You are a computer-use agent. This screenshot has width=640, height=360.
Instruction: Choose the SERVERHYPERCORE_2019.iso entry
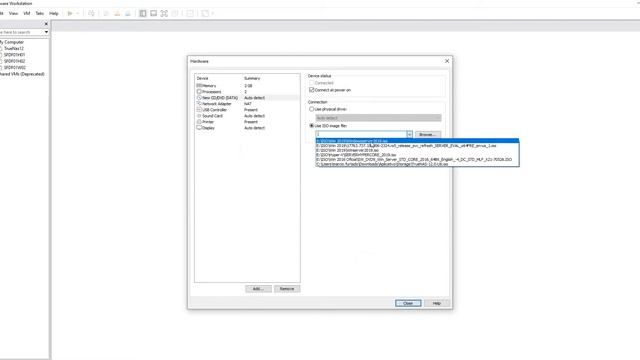pyautogui.click(x=417, y=155)
